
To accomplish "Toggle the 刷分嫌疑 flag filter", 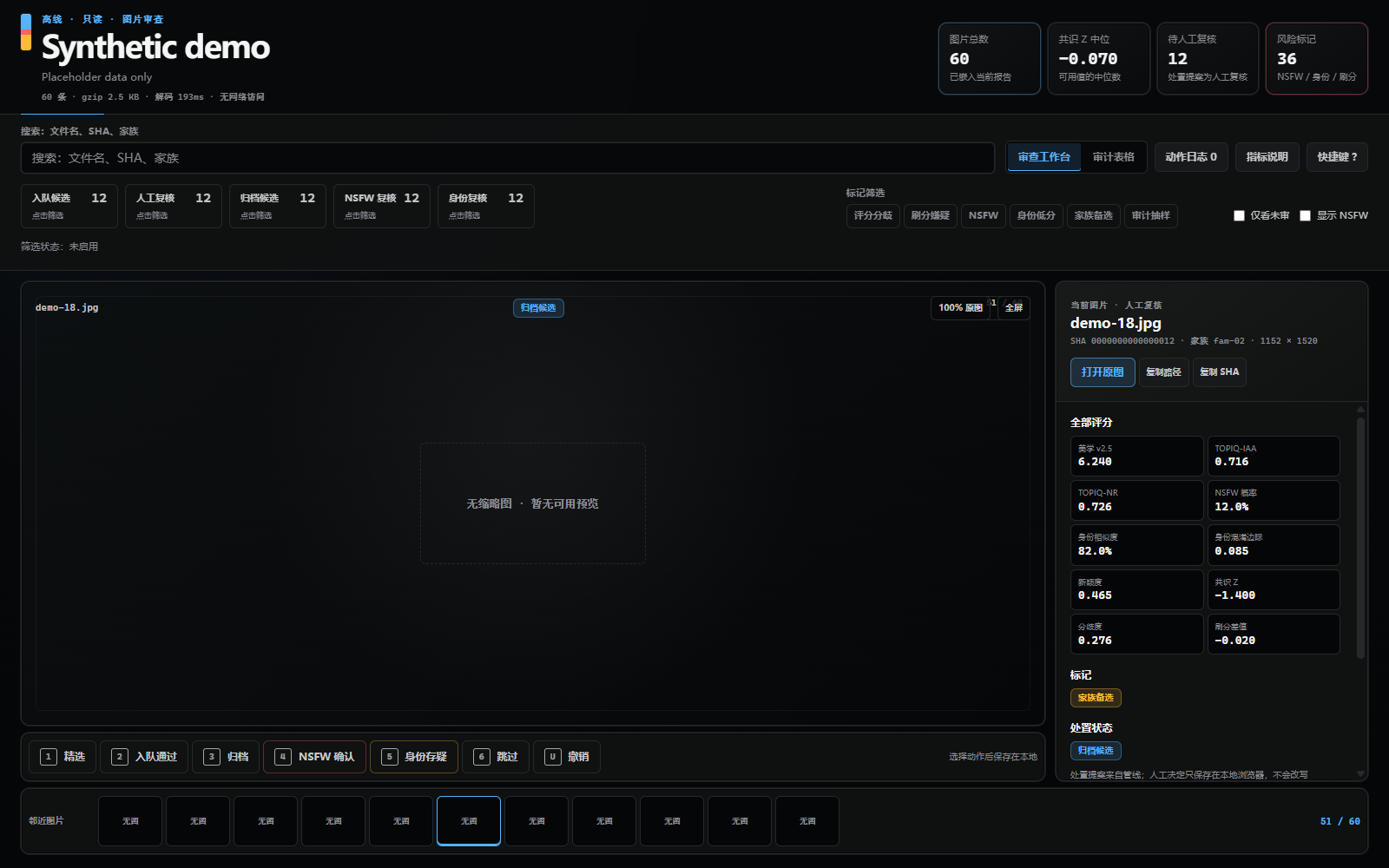I will tap(931, 216).
